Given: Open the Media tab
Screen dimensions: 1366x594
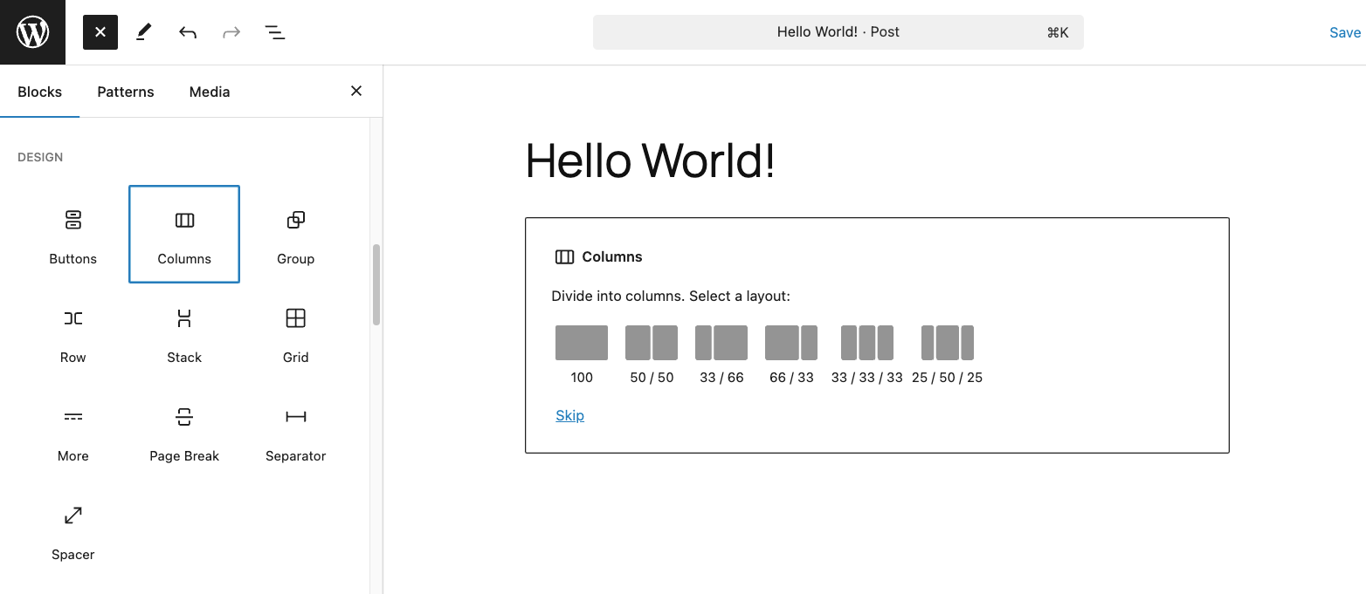Looking at the screenshot, I should [x=209, y=91].
